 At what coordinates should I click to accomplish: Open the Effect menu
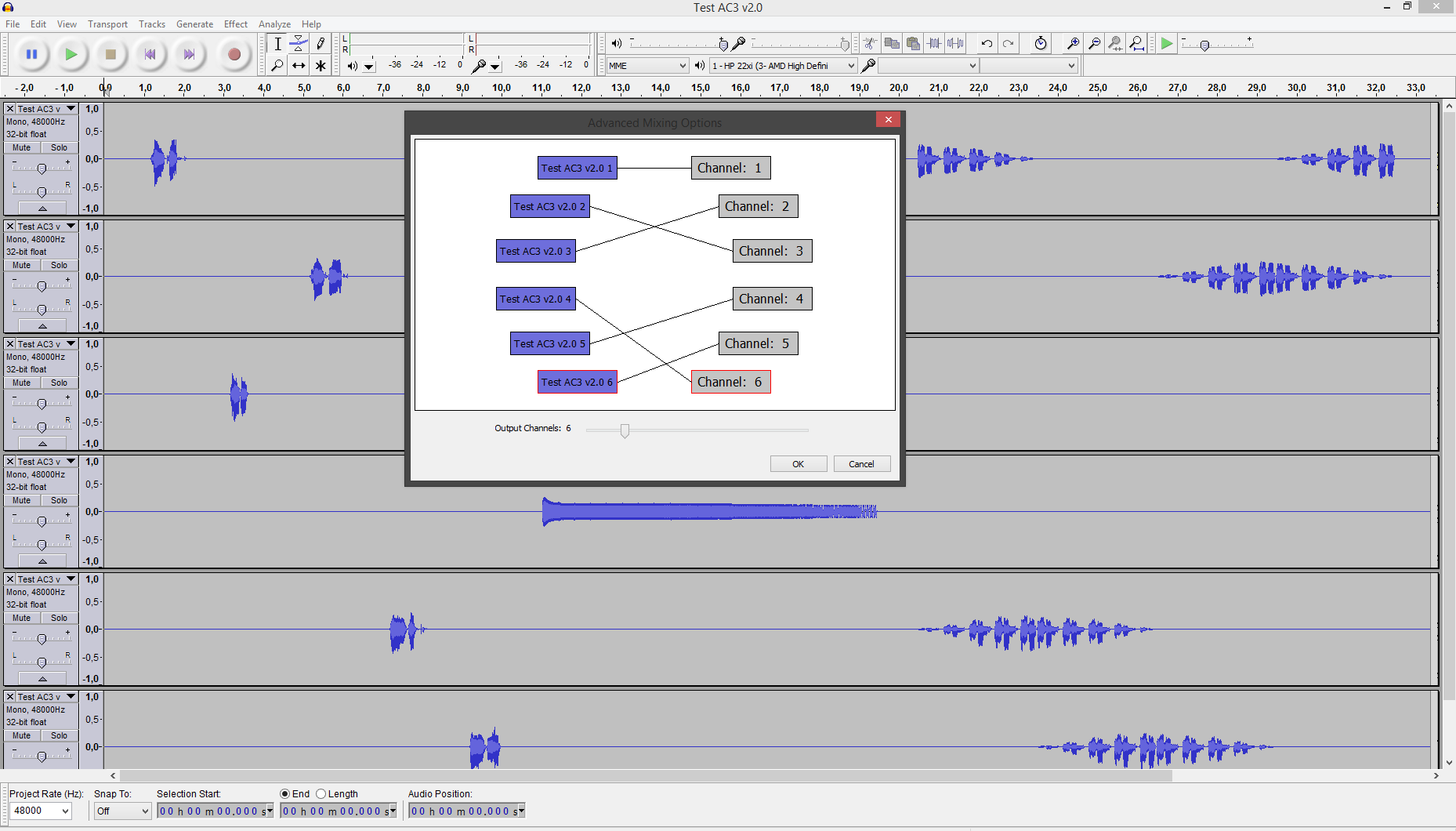[x=236, y=24]
